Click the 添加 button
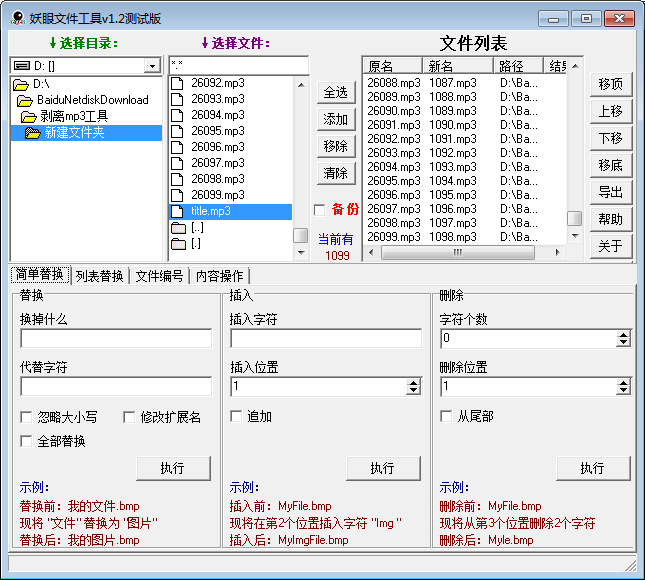The height and width of the screenshot is (580, 645). coord(336,119)
